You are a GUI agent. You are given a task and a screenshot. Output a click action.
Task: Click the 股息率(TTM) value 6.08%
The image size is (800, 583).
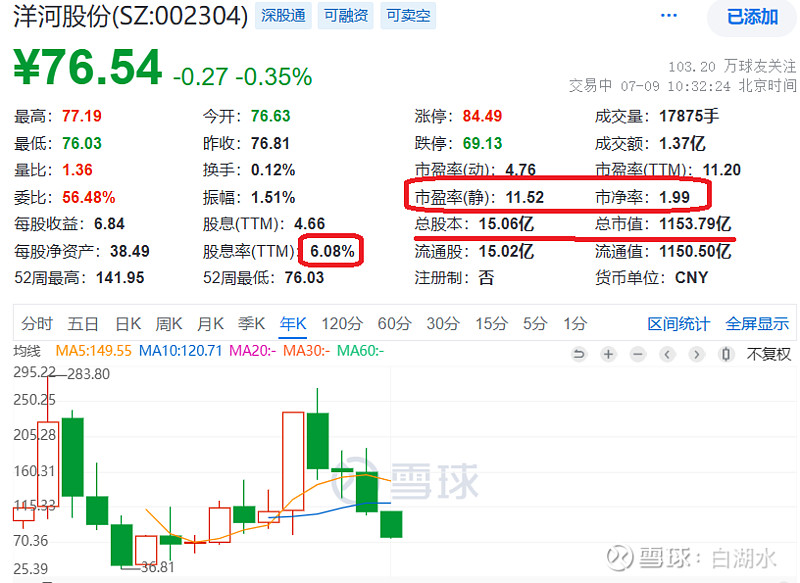(x=332, y=251)
